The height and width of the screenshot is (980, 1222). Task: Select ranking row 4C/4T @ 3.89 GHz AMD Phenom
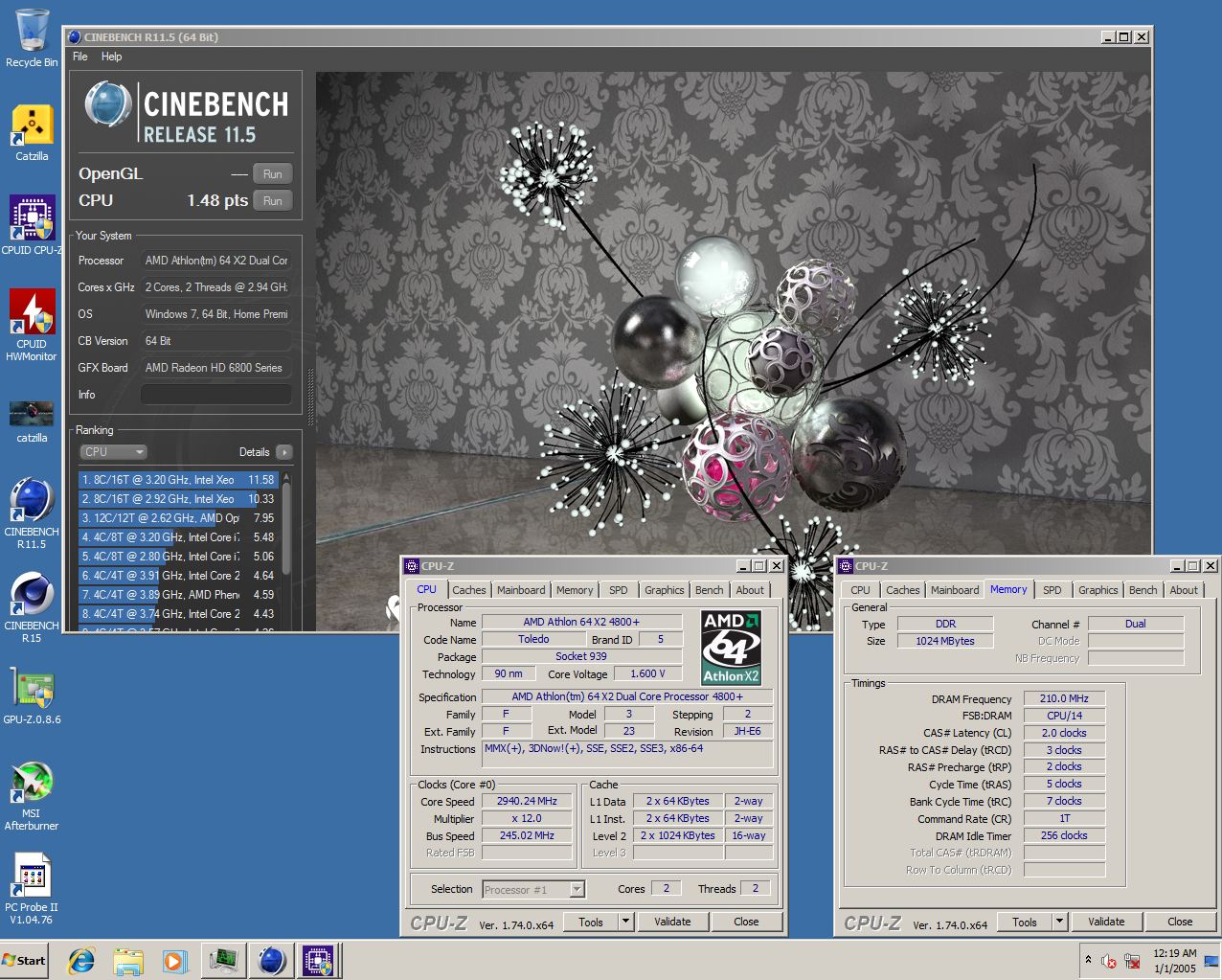click(x=179, y=595)
